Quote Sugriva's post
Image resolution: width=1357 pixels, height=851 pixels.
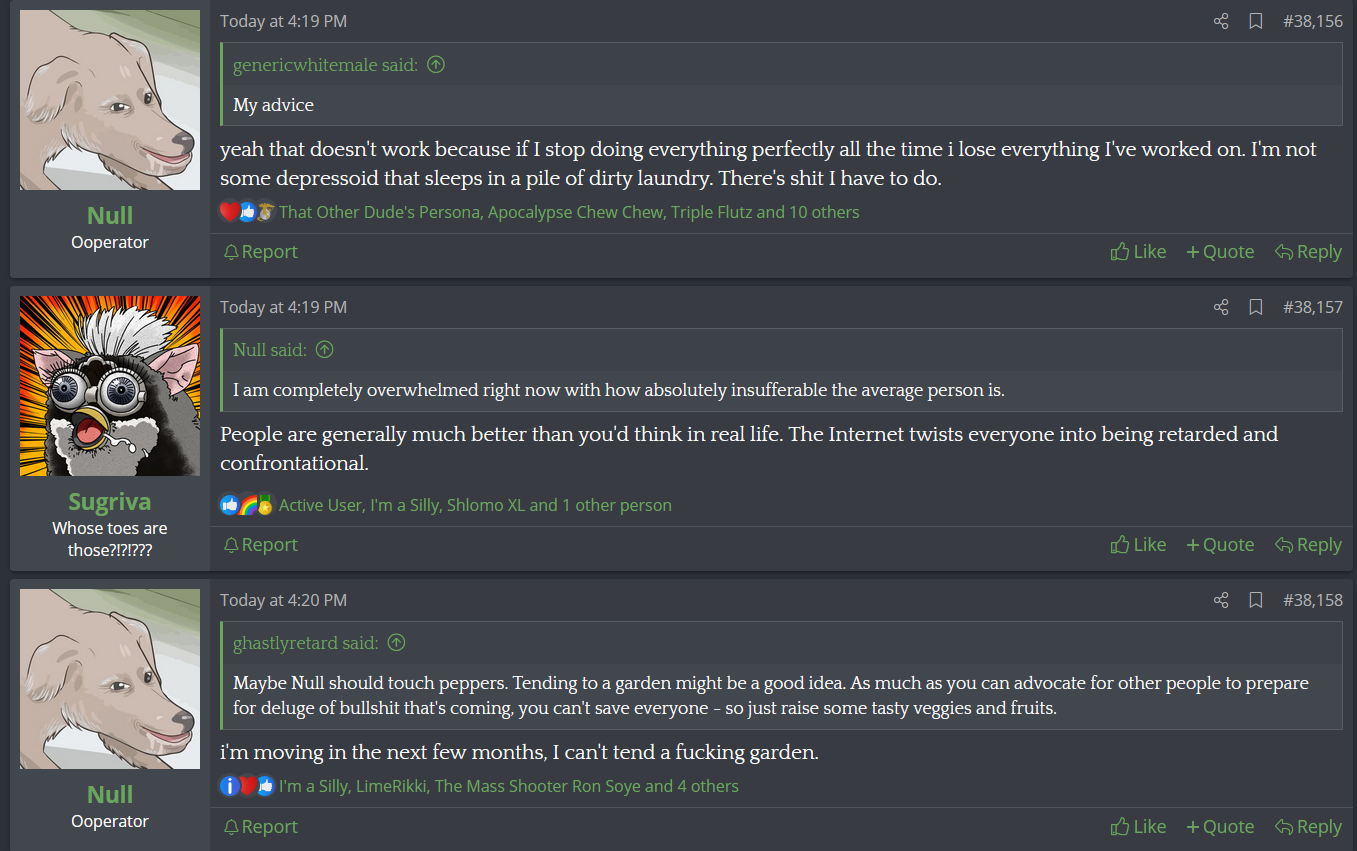coord(1220,545)
